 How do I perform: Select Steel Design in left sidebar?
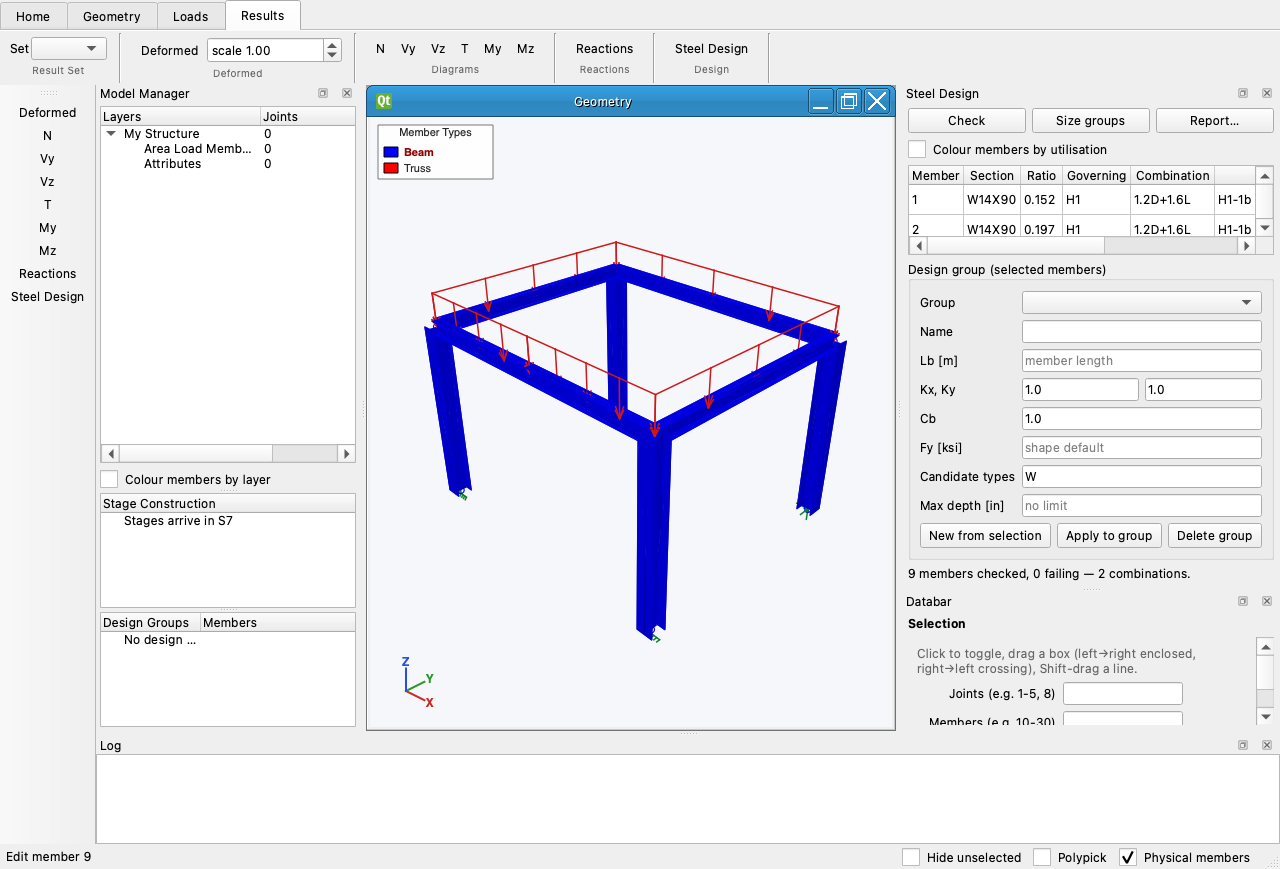pos(48,296)
